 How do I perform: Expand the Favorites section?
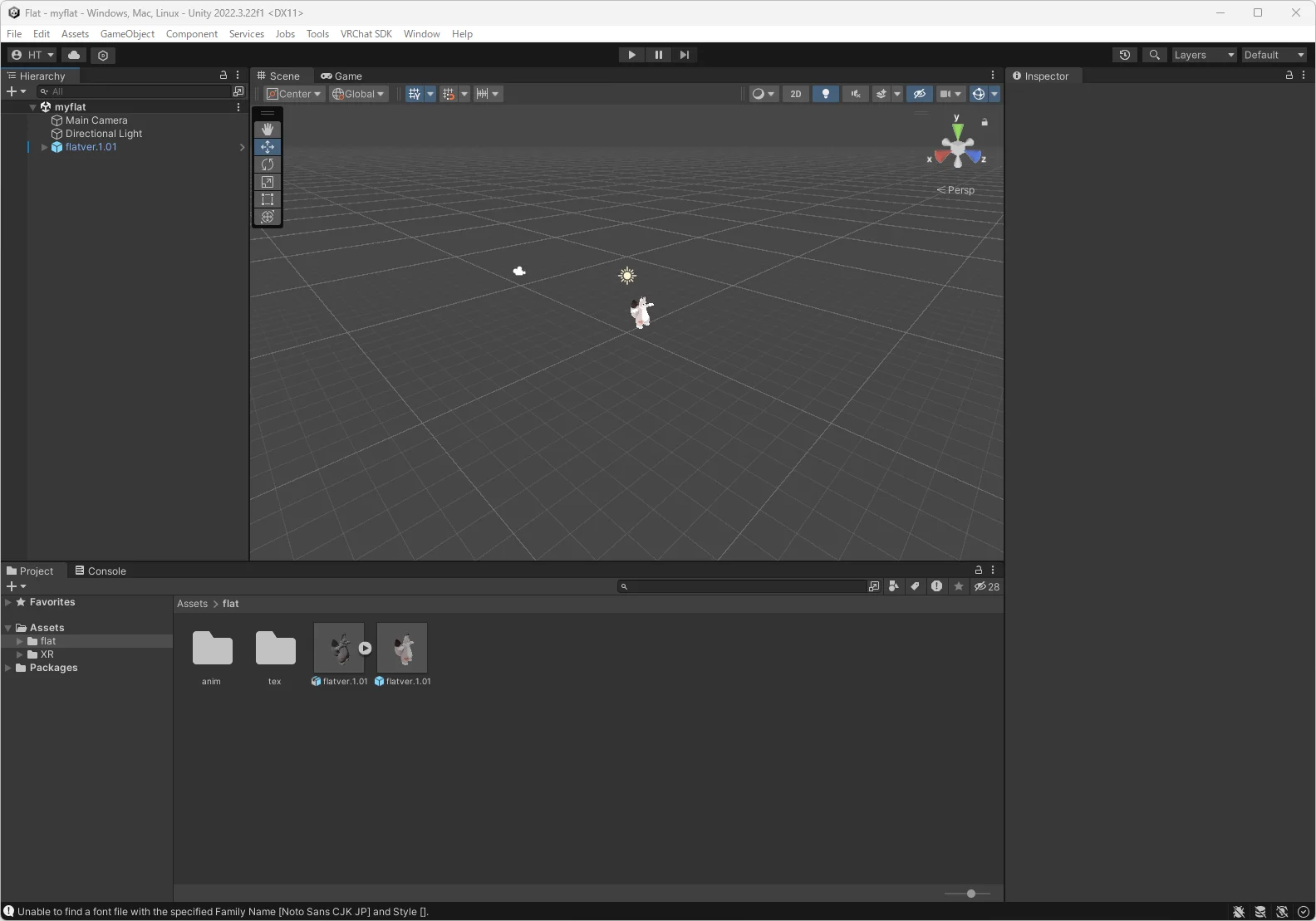(8, 602)
